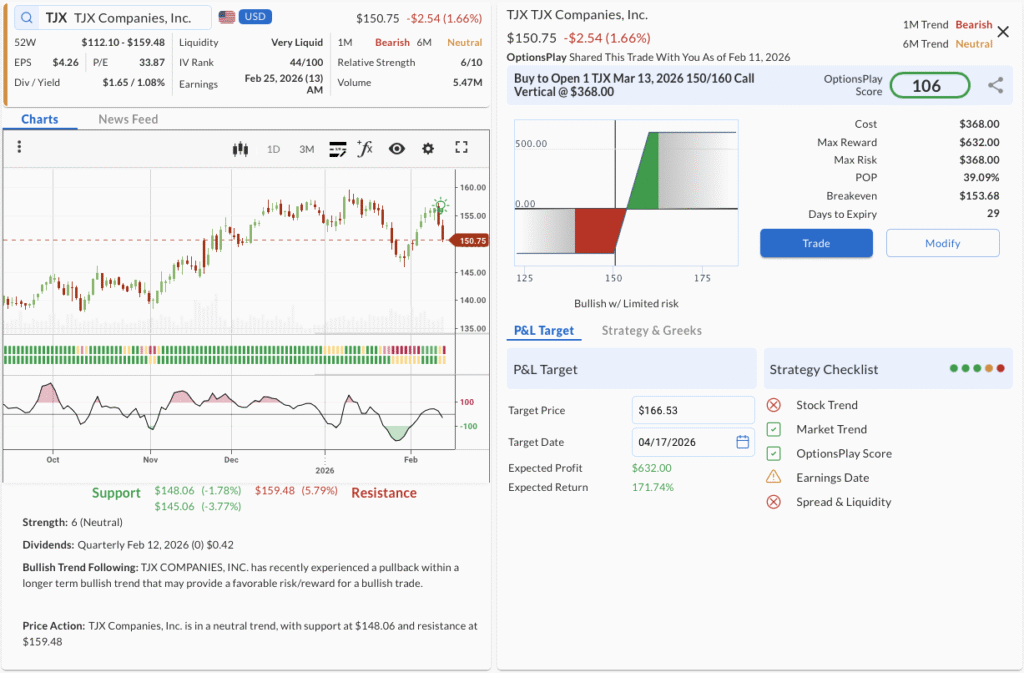The height and width of the screenshot is (673, 1024).
Task: Click the Modify button
Action: point(942,243)
